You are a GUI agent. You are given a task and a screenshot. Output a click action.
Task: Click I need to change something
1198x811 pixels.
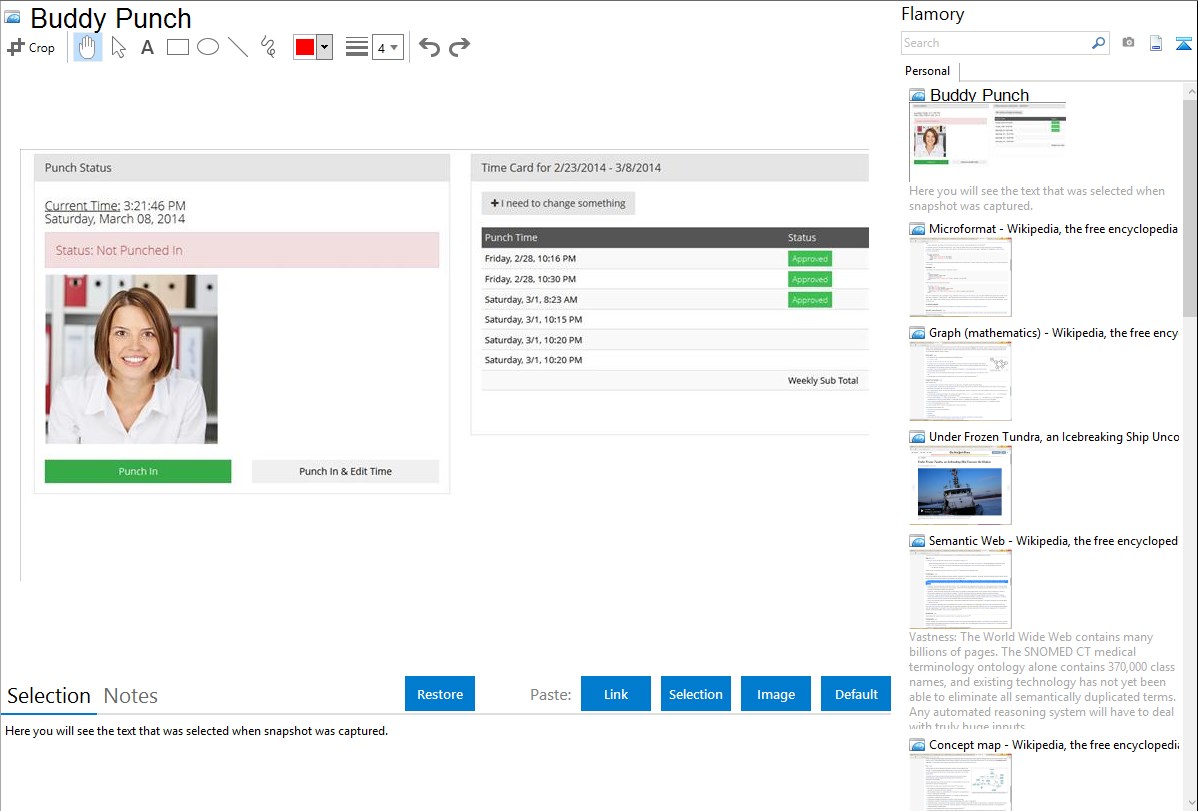559,203
